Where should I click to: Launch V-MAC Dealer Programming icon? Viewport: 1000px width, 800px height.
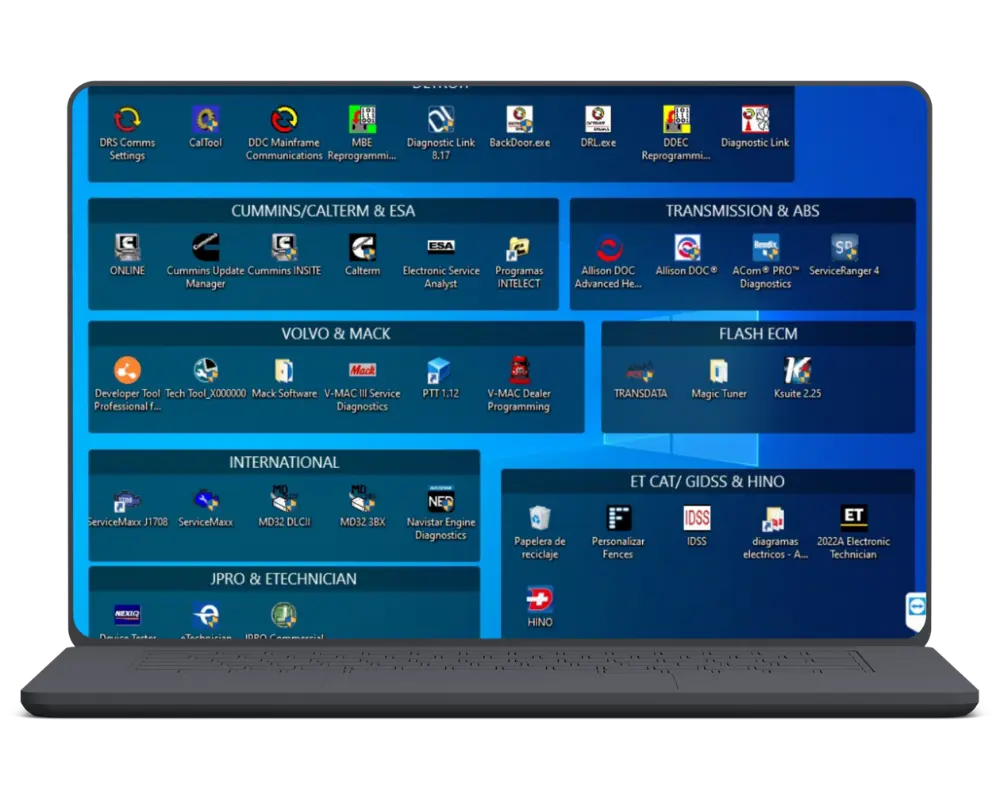click(518, 371)
